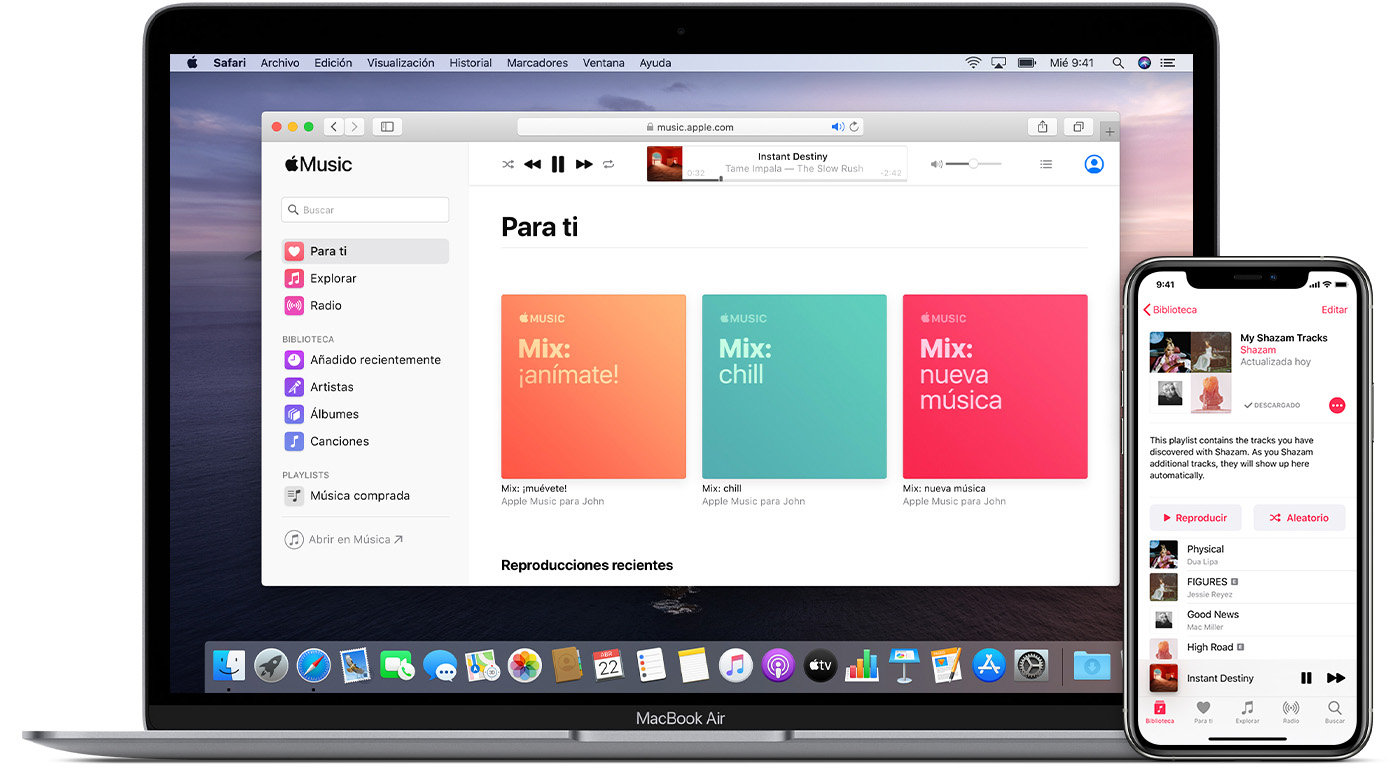Skip forward on iPhone mini player

click(1336, 678)
